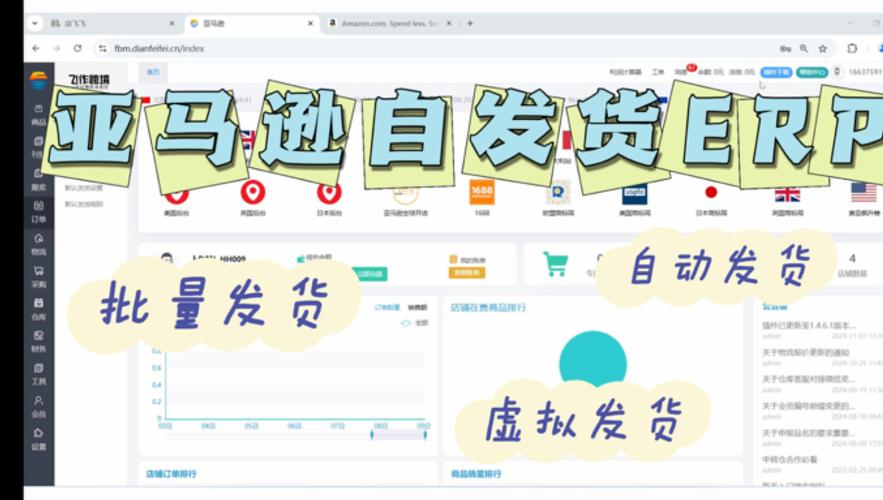This screenshot has height=500, width=883.
Task: Click the password key icon in address bar
Action: point(786,48)
